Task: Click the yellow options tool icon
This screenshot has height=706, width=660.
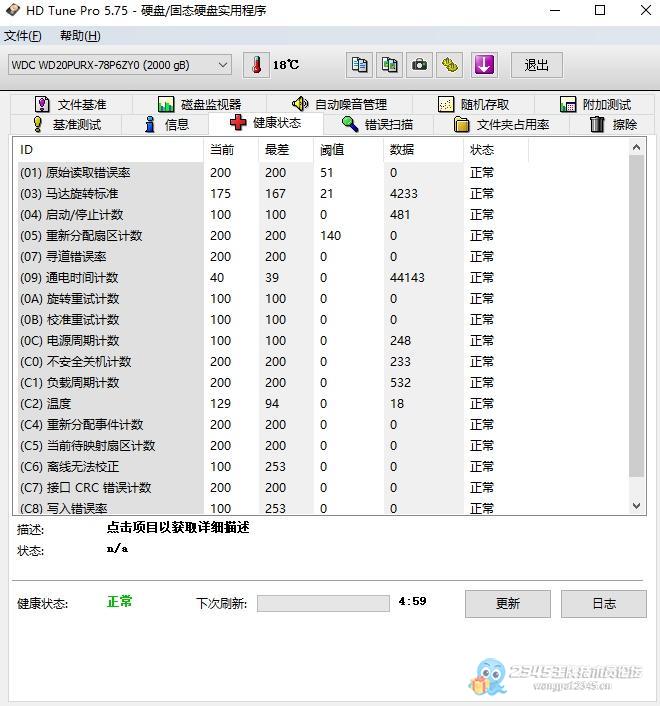Action: [451, 65]
